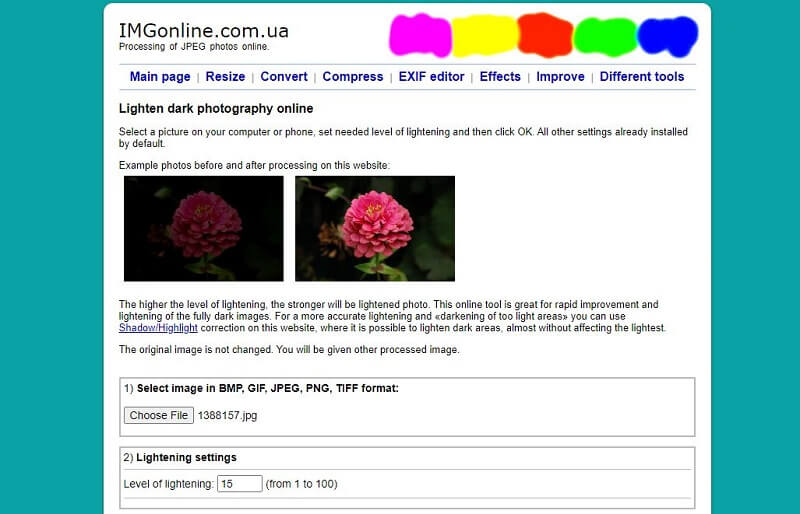Click the green paint blob in header

[x=605, y=37]
